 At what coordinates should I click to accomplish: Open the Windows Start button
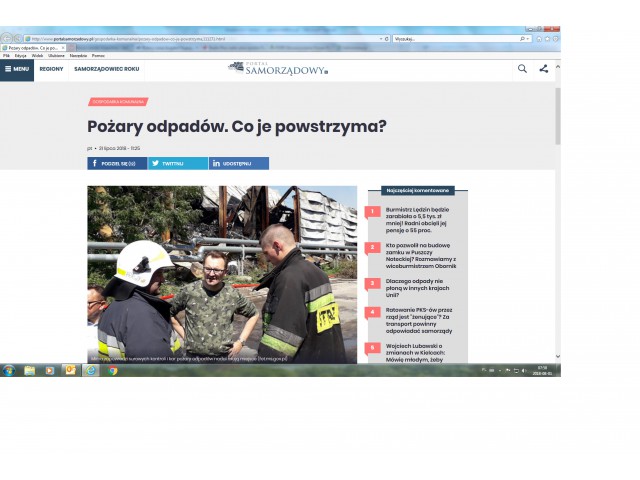(x=9, y=370)
